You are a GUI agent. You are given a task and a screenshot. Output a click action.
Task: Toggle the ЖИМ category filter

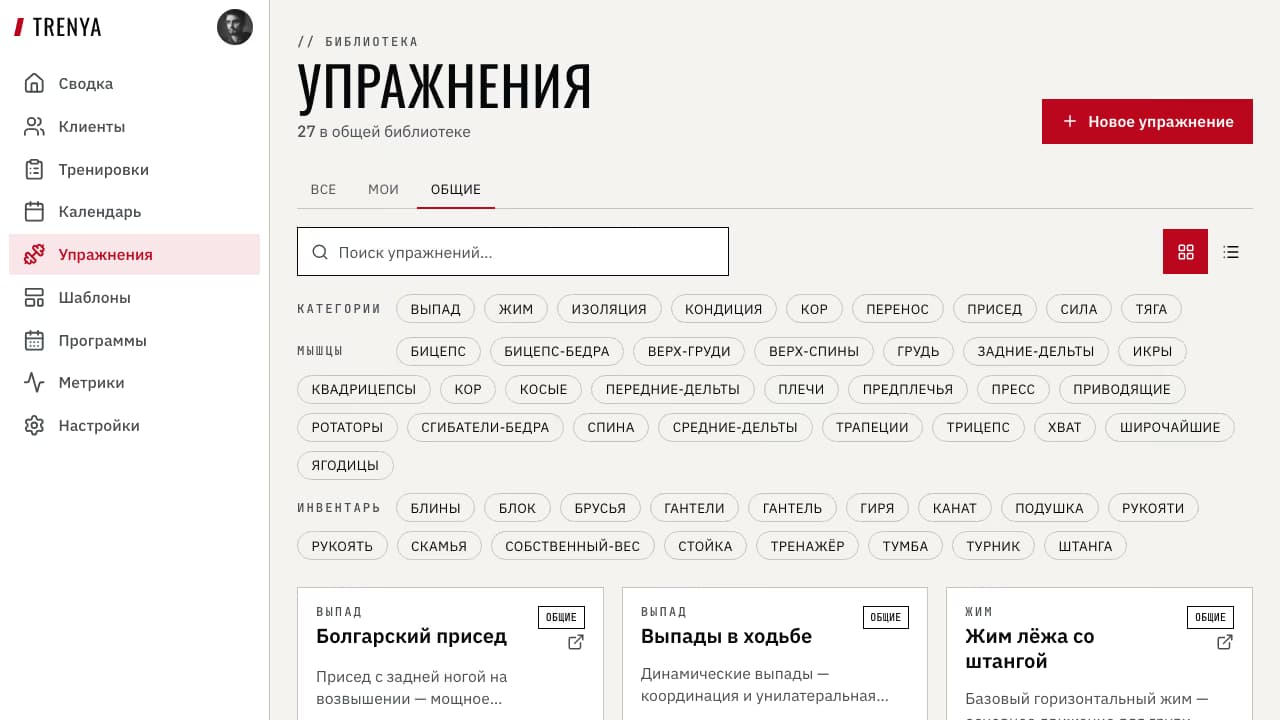[x=516, y=309]
